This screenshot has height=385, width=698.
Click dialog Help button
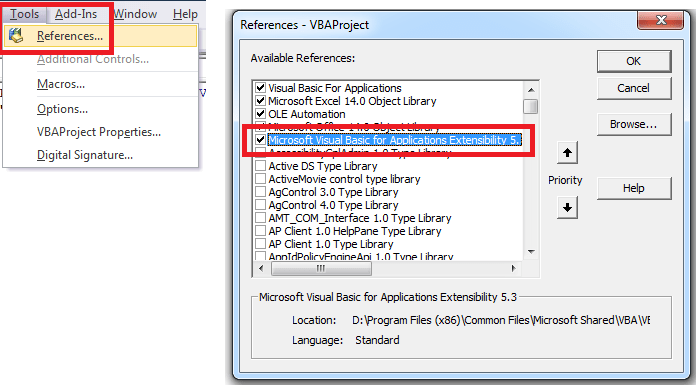coord(633,188)
